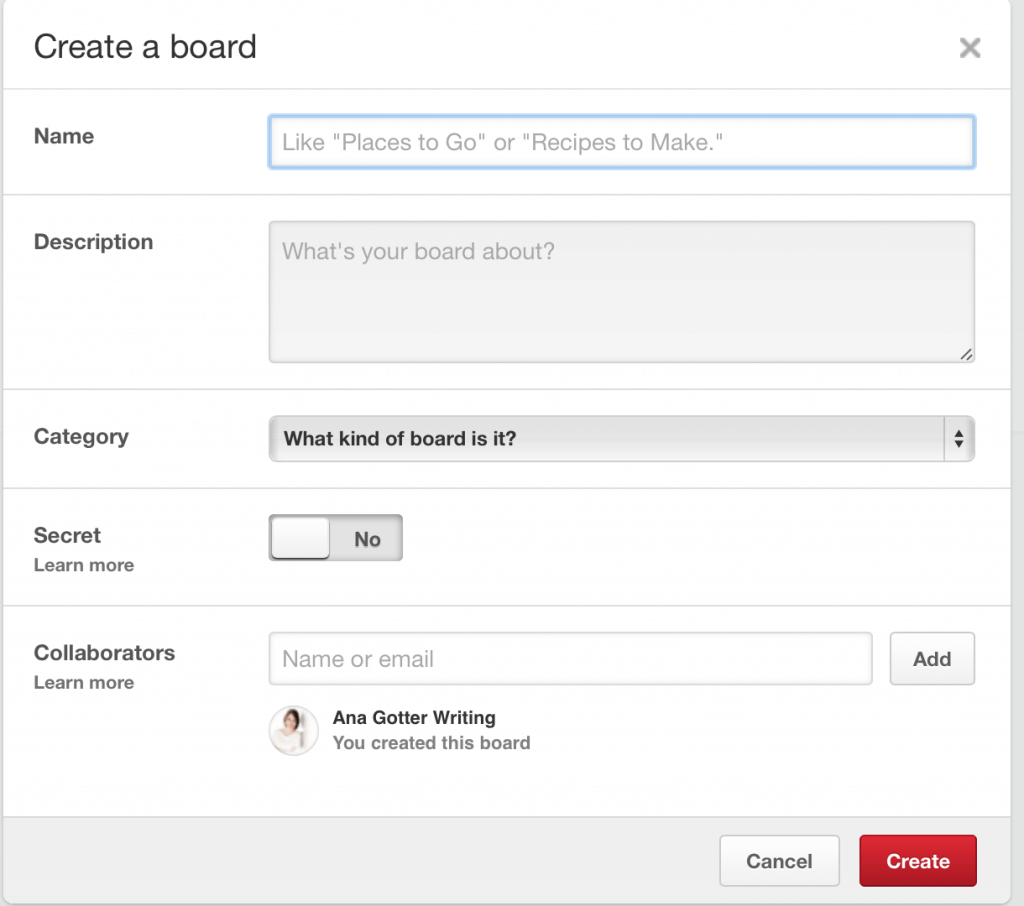
Task: Toggle the Secret board switch
Action: [336, 538]
